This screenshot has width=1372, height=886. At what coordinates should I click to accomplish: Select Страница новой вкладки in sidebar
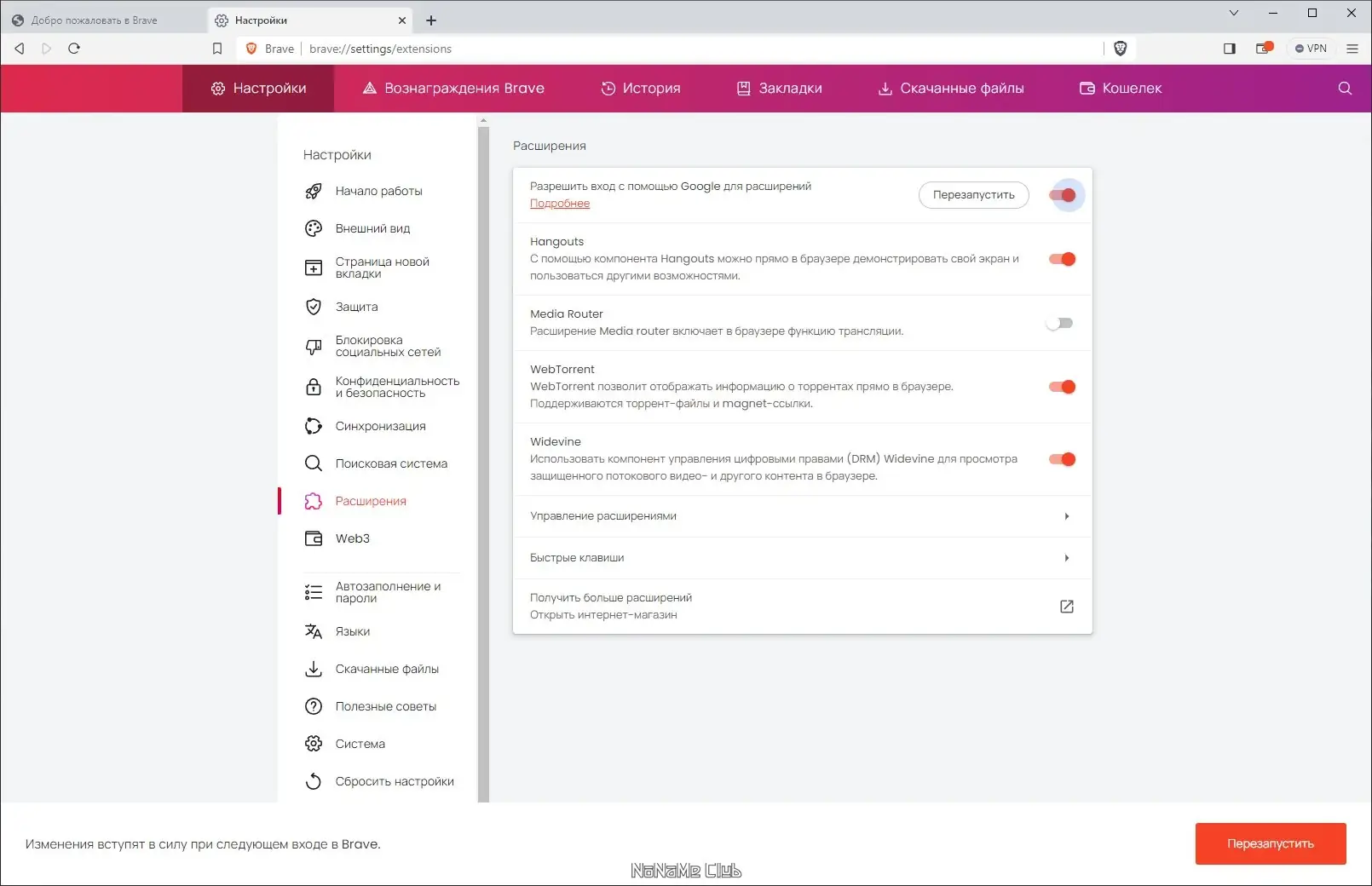(383, 268)
